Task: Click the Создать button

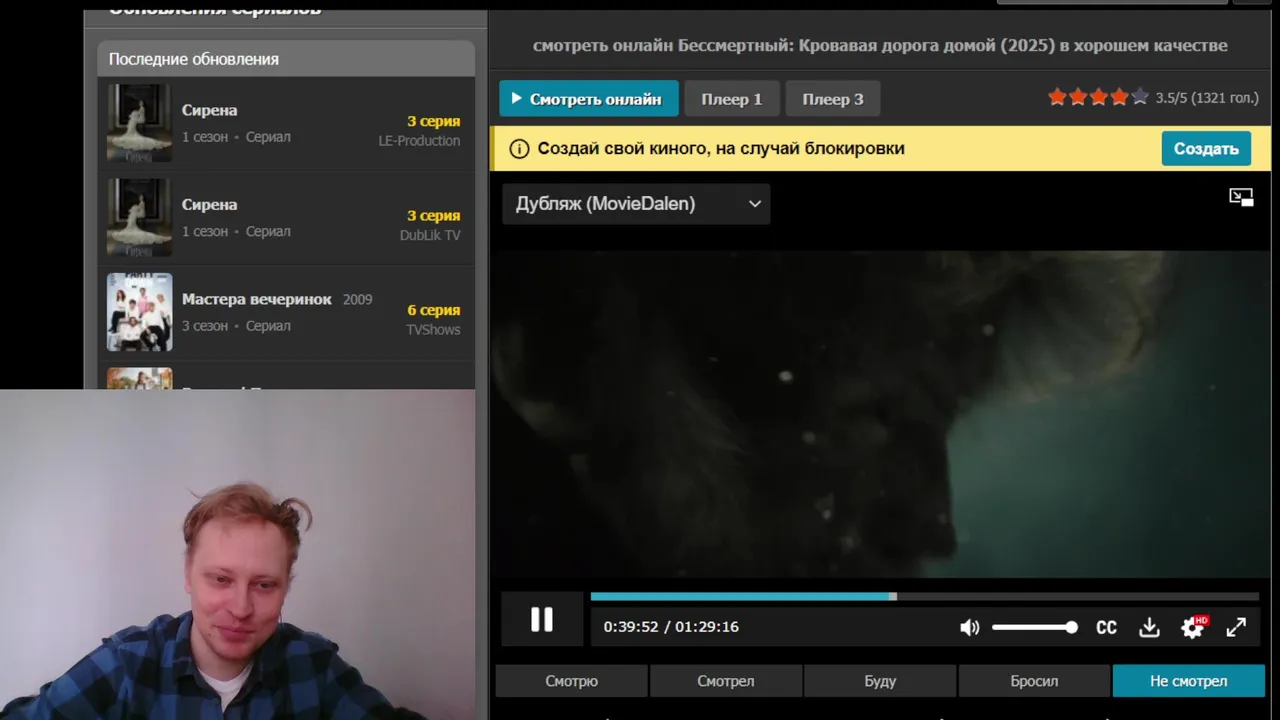Action: [1206, 149]
